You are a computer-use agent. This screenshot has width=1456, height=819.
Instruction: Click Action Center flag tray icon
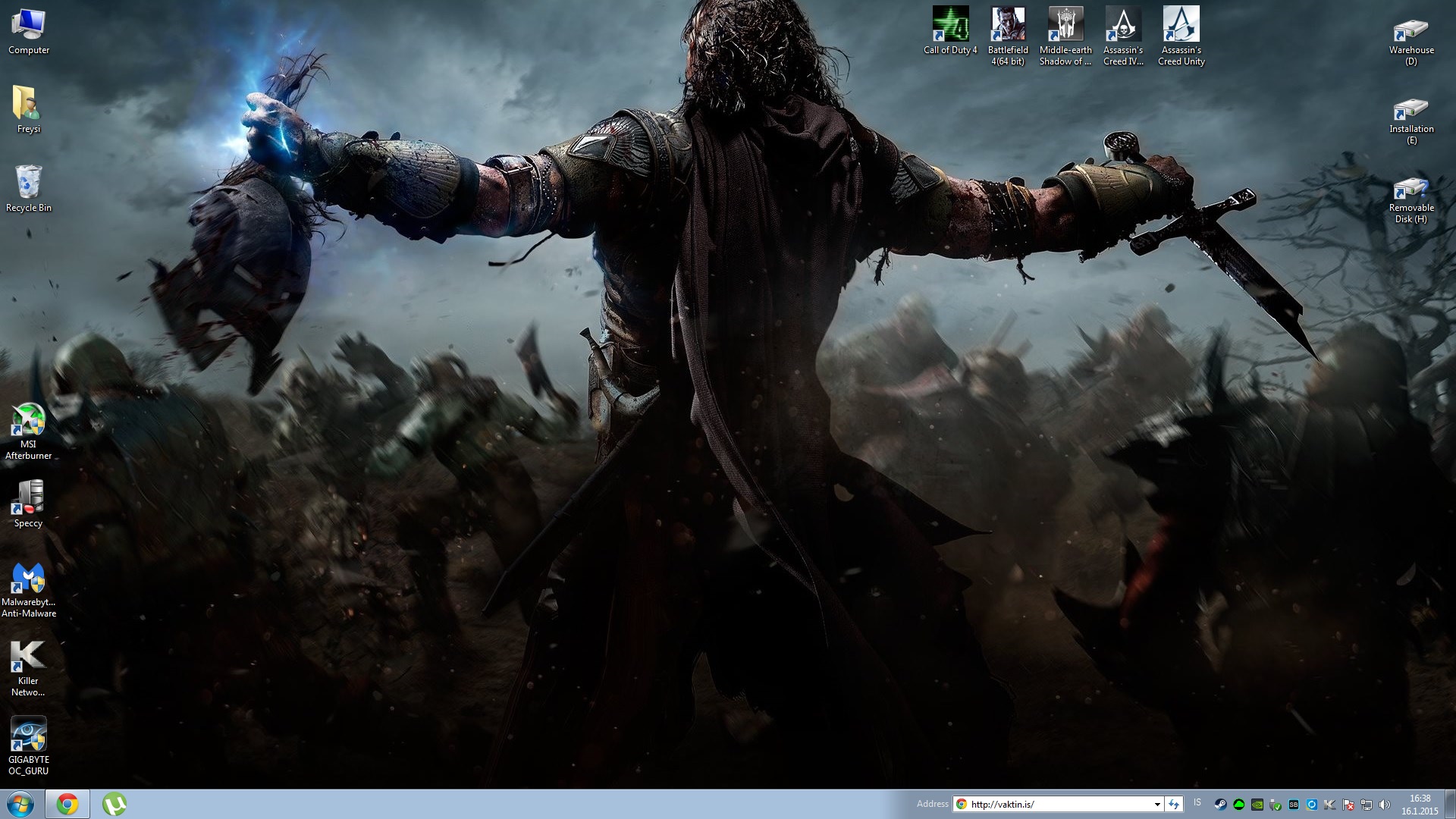click(x=1348, y=805)
